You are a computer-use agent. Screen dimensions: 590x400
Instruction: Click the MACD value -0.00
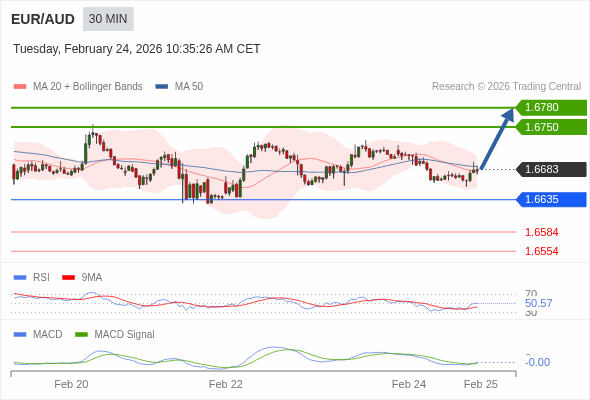(537, 362)
